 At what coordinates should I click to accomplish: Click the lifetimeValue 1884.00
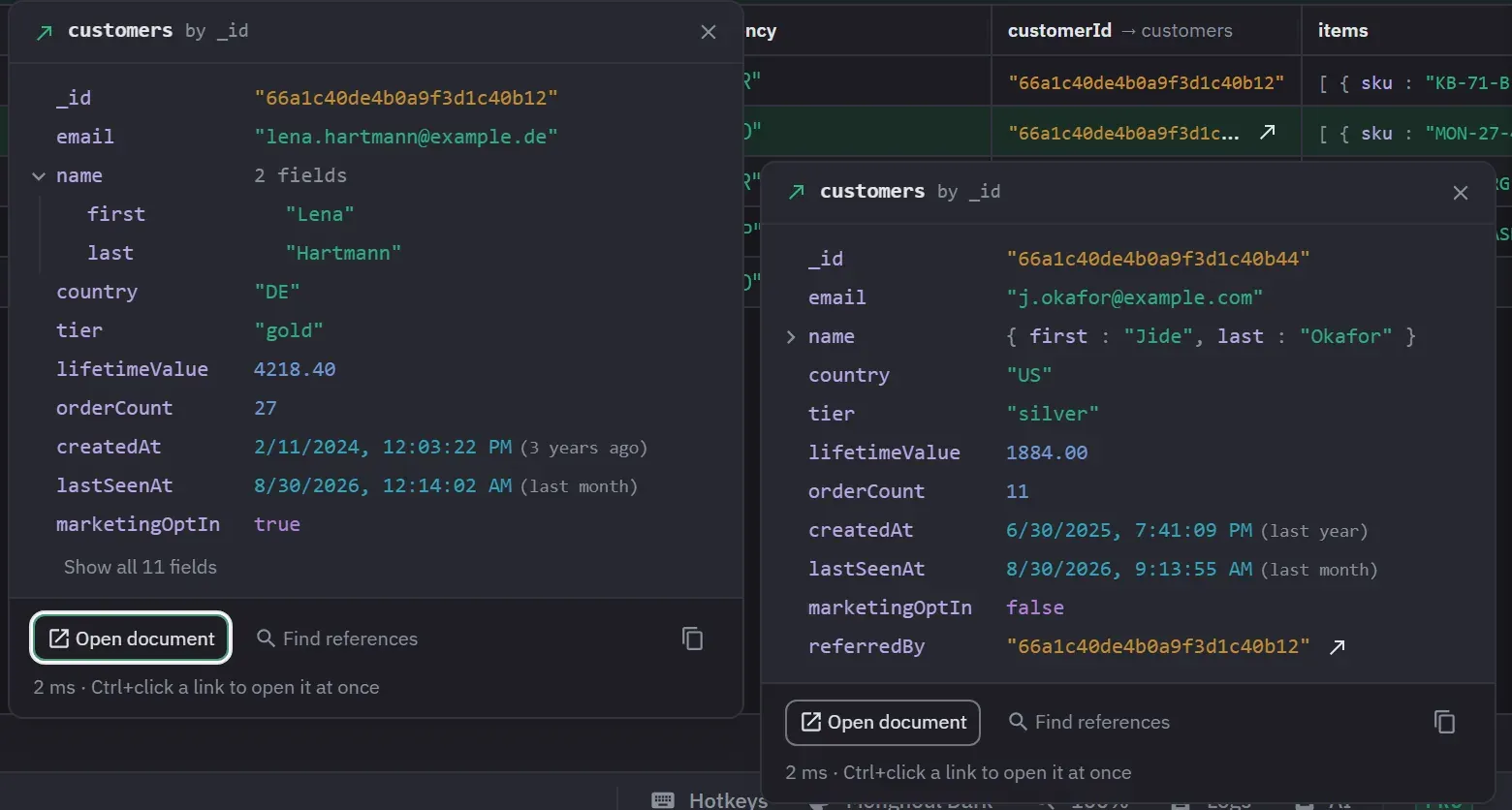click(1047, 452)
